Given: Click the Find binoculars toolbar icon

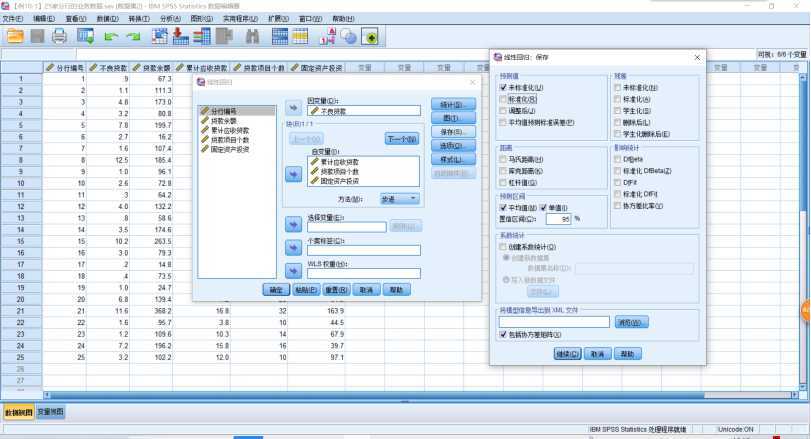Looking at the screenshot, I should 252,36.
